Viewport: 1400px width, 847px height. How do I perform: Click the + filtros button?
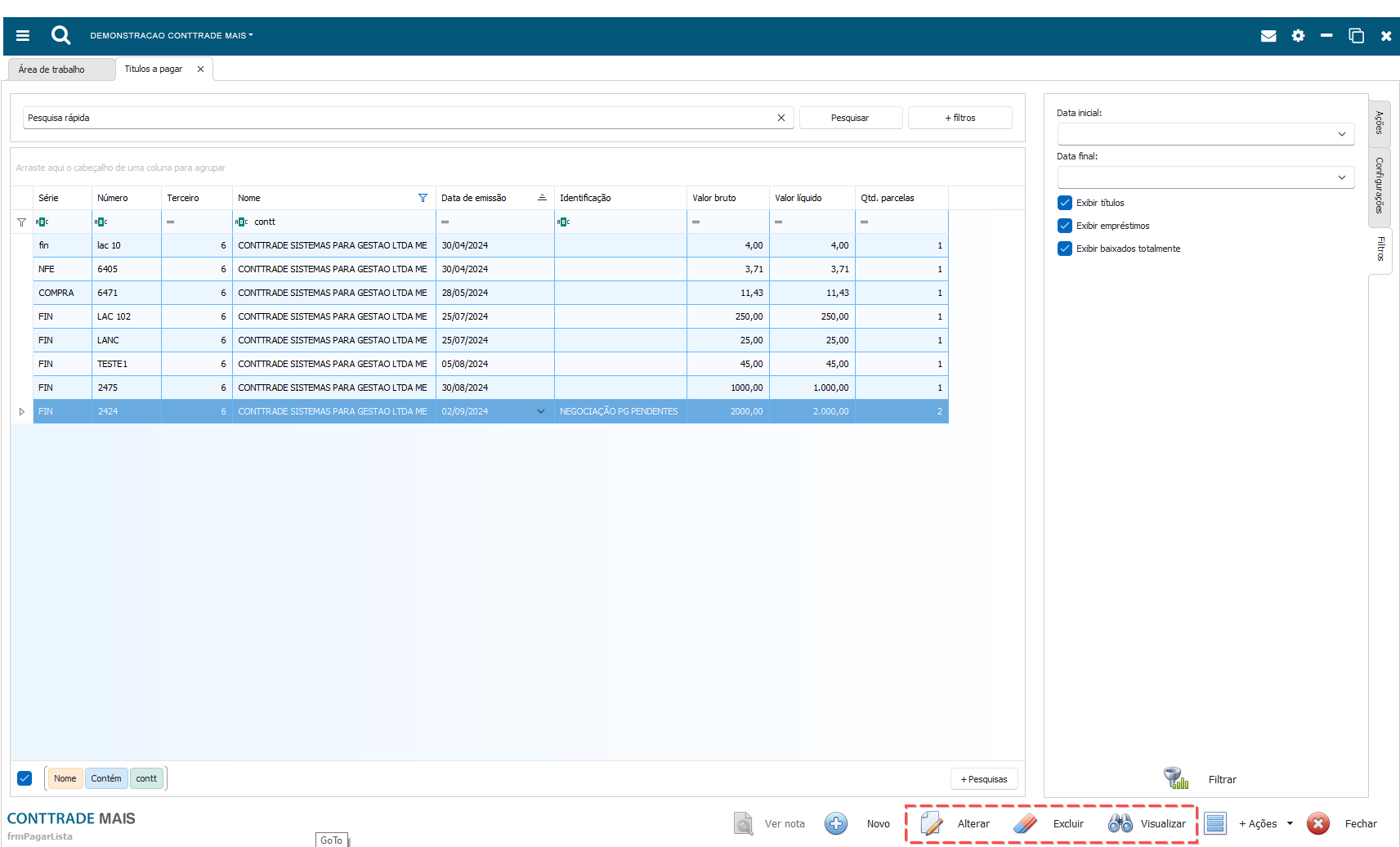pyautogui.click(x=959, y=118)
